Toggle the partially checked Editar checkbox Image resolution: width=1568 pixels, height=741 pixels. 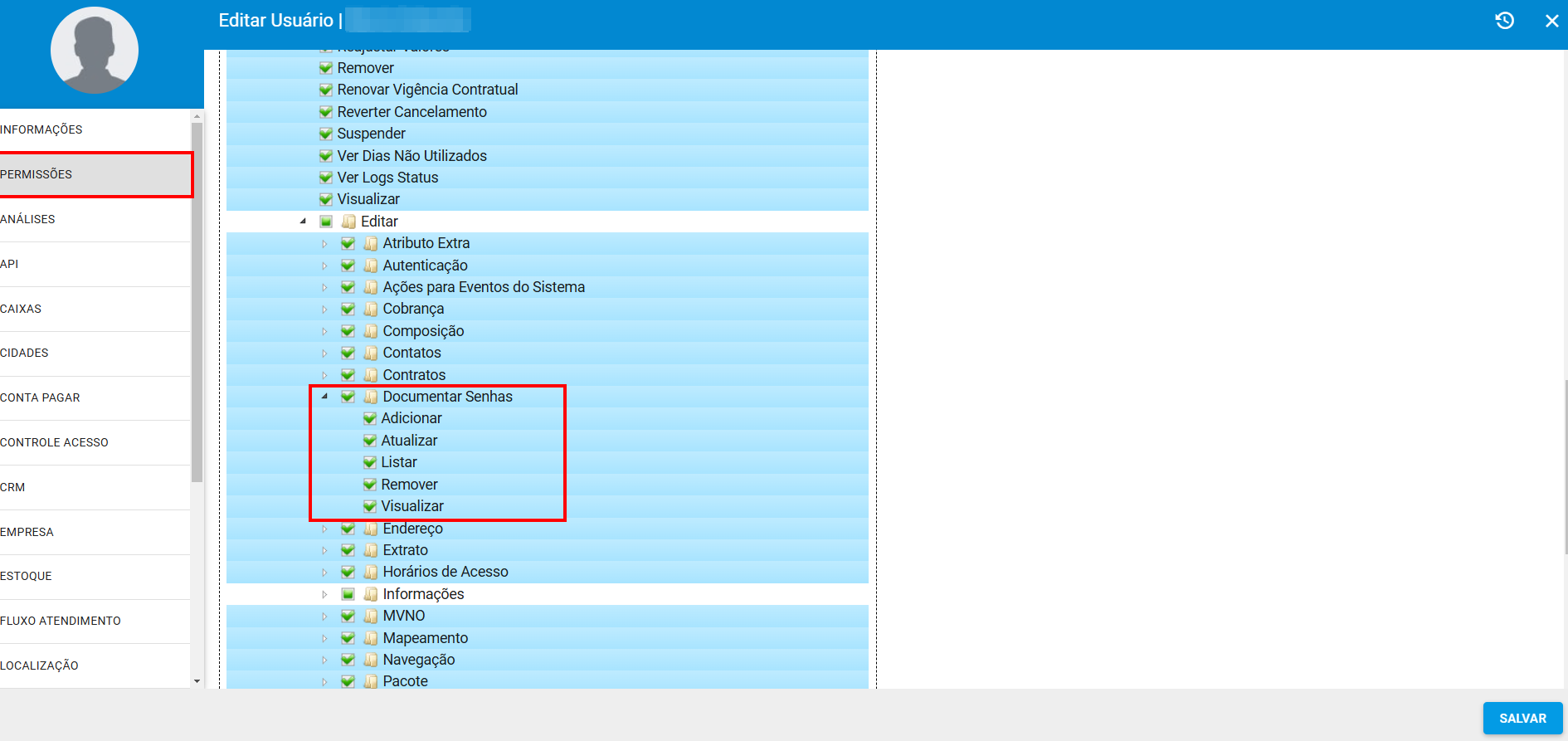point(326,222)
